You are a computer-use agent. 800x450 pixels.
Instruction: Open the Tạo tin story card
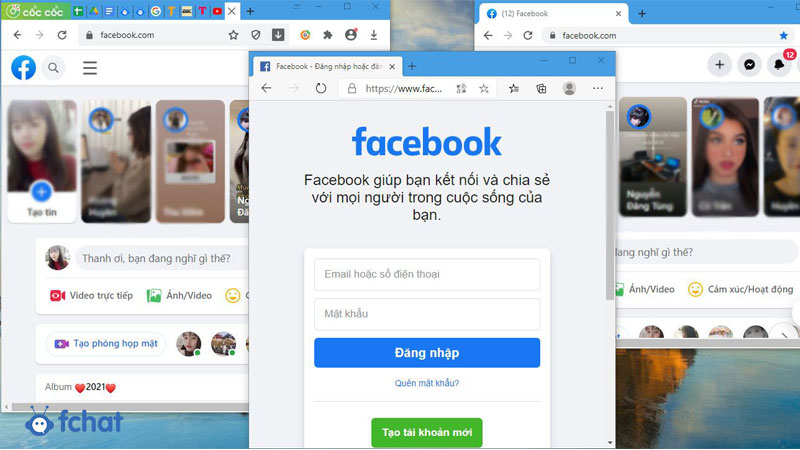(x=42, y=161)
